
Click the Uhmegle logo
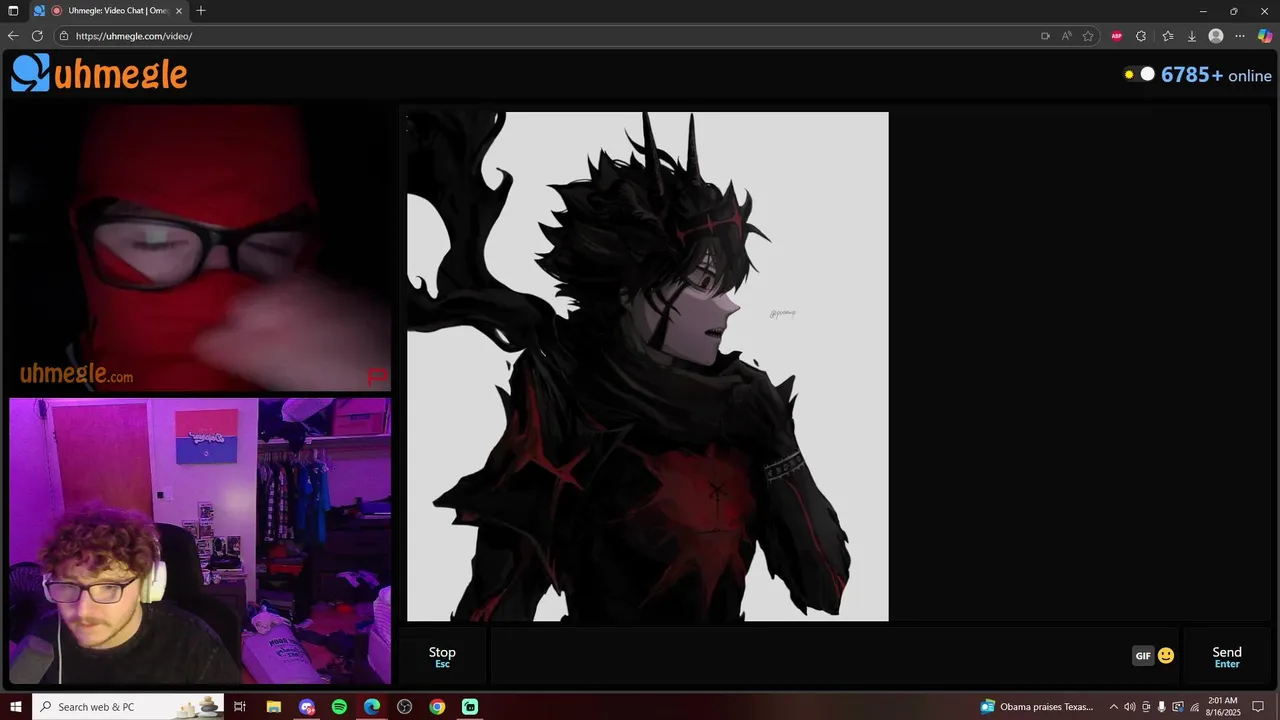[99, 73]
